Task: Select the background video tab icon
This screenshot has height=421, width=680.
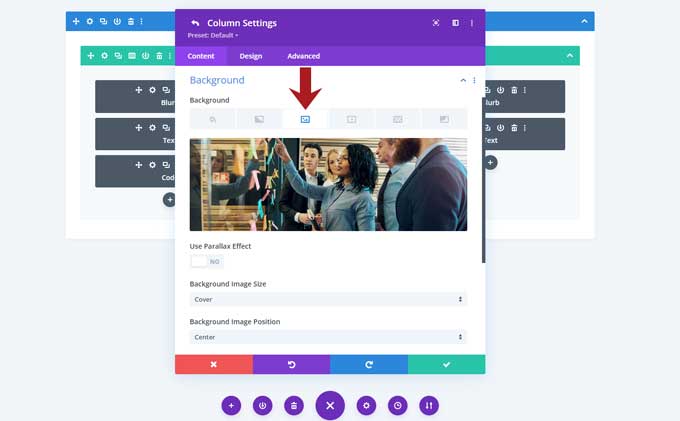Action: (351, 119)
